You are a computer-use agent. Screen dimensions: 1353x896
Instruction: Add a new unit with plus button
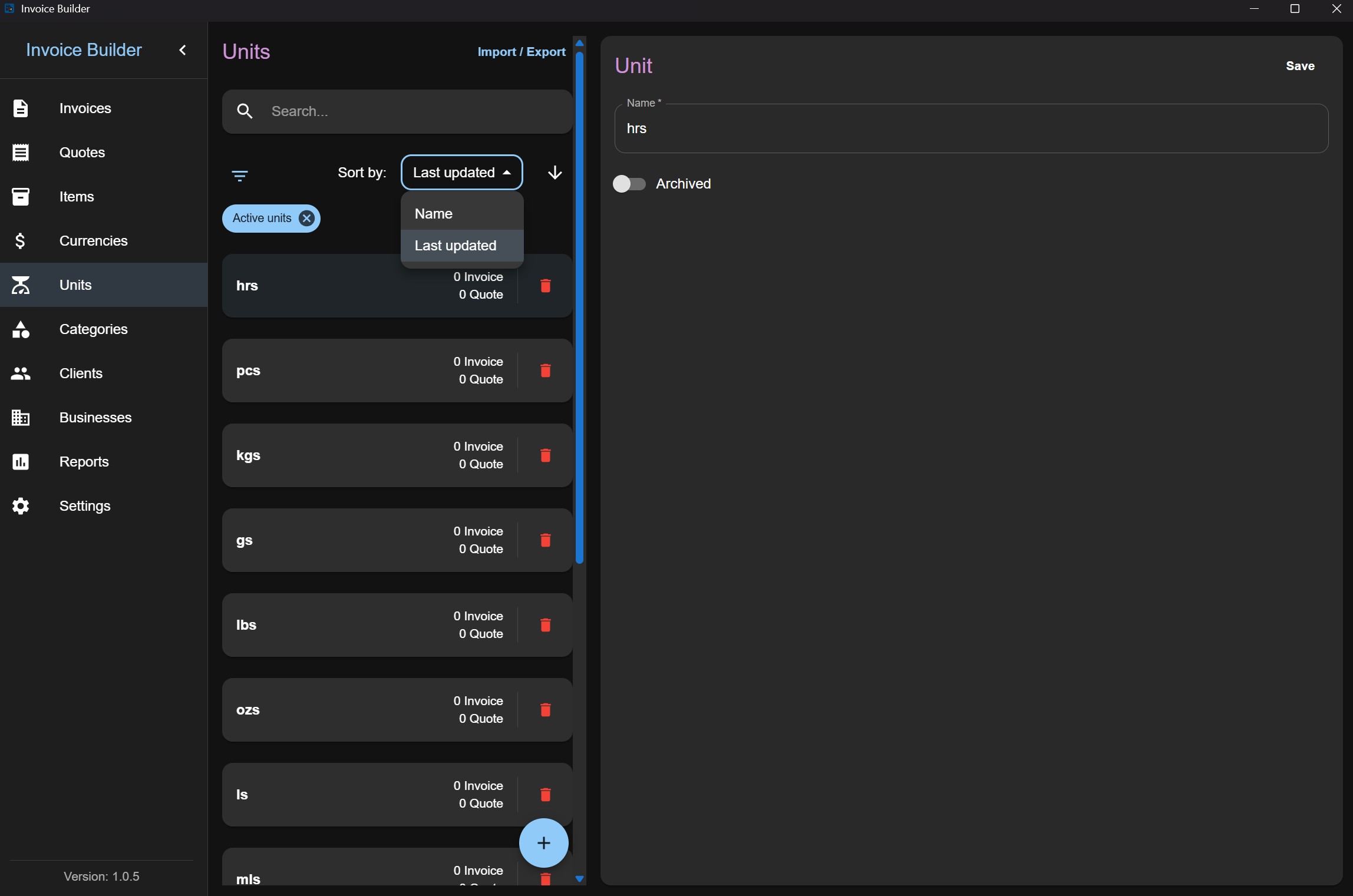pos(543,843)
